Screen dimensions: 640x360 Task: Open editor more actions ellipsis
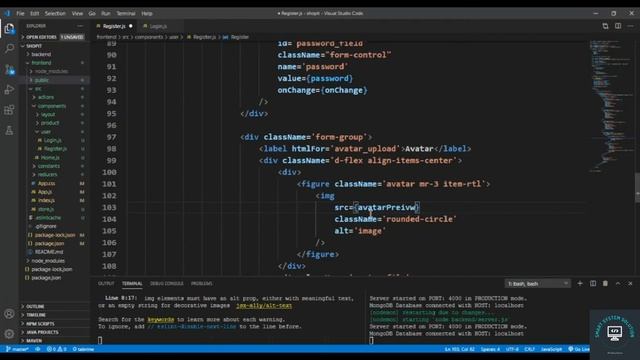click(x=631, y=26)
